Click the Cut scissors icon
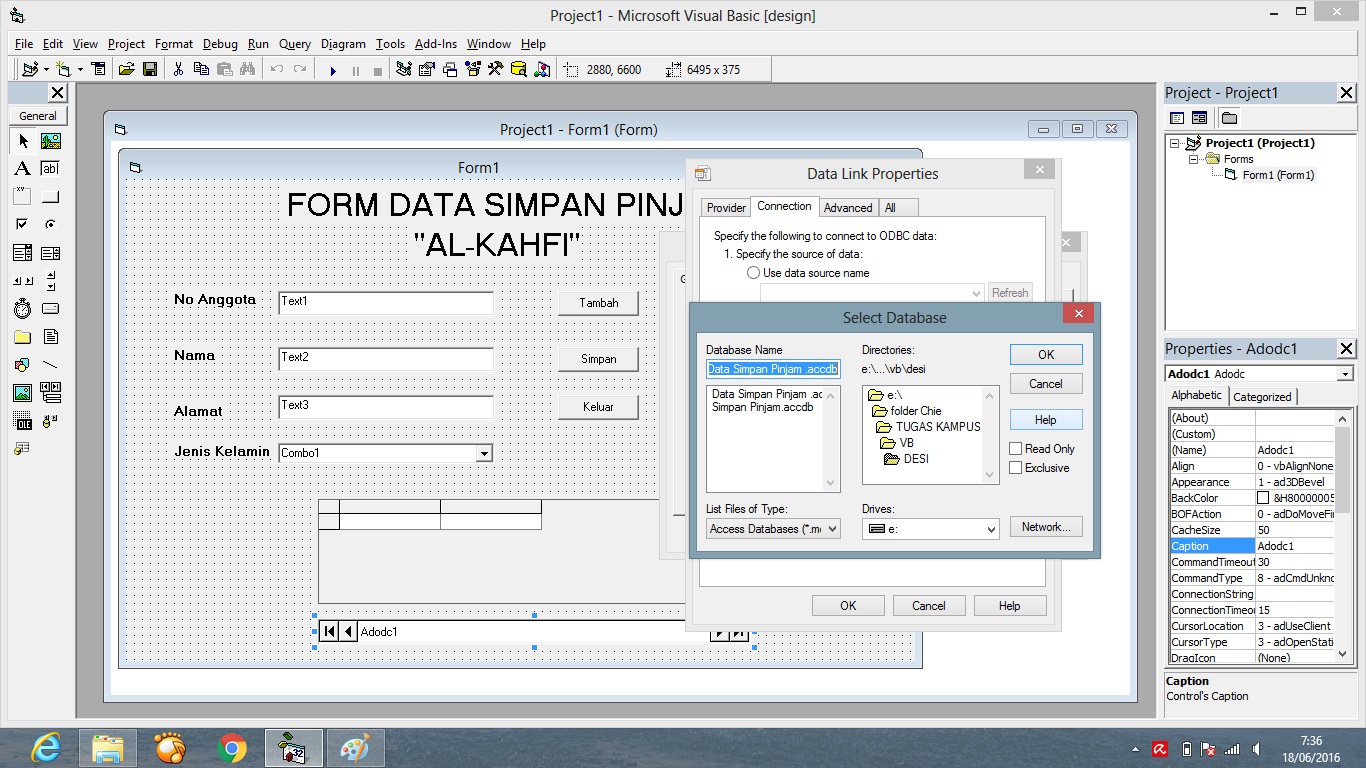Screen dimensions: 1366x768 178,70
